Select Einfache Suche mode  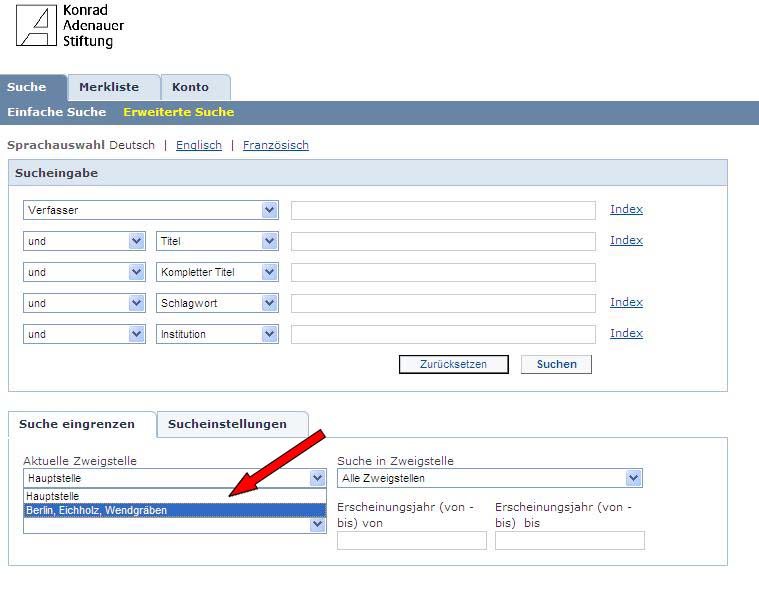coord(56,112)
